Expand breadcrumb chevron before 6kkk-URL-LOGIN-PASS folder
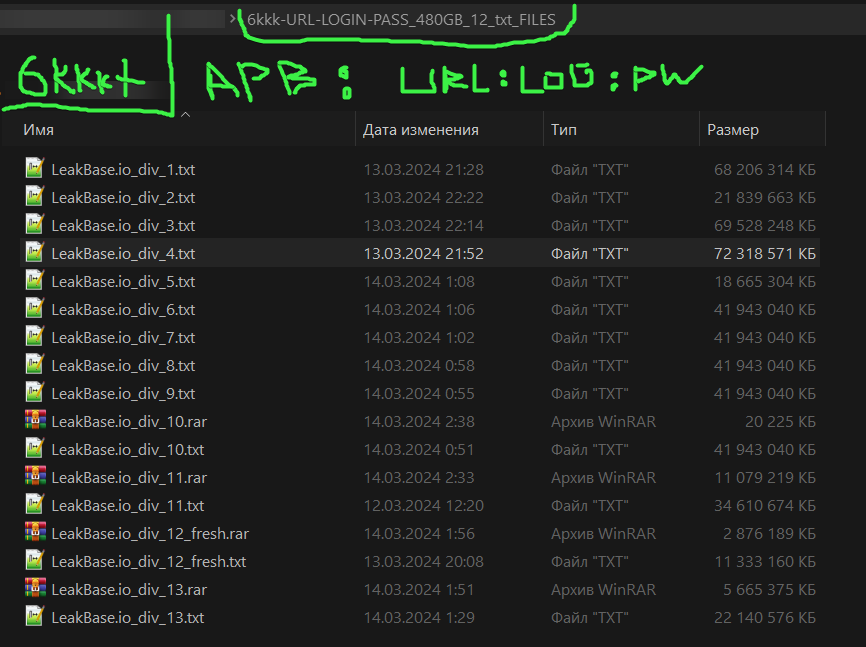Screen dimensions: 866x647 click(x=233, y=19)
